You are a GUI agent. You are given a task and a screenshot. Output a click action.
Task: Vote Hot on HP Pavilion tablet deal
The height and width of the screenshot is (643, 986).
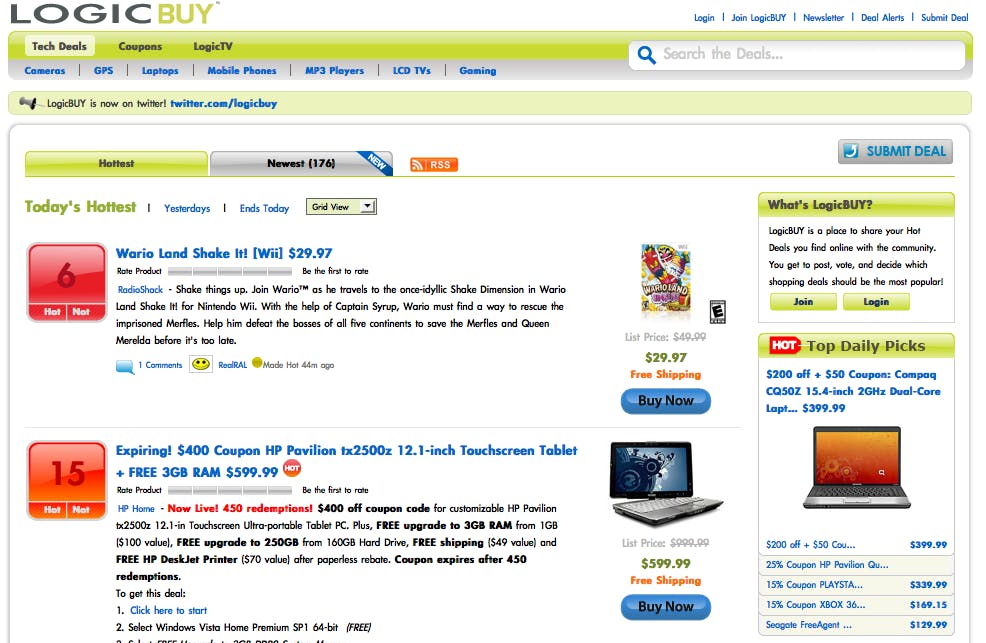pyautogui.click(x=52, y=510)
